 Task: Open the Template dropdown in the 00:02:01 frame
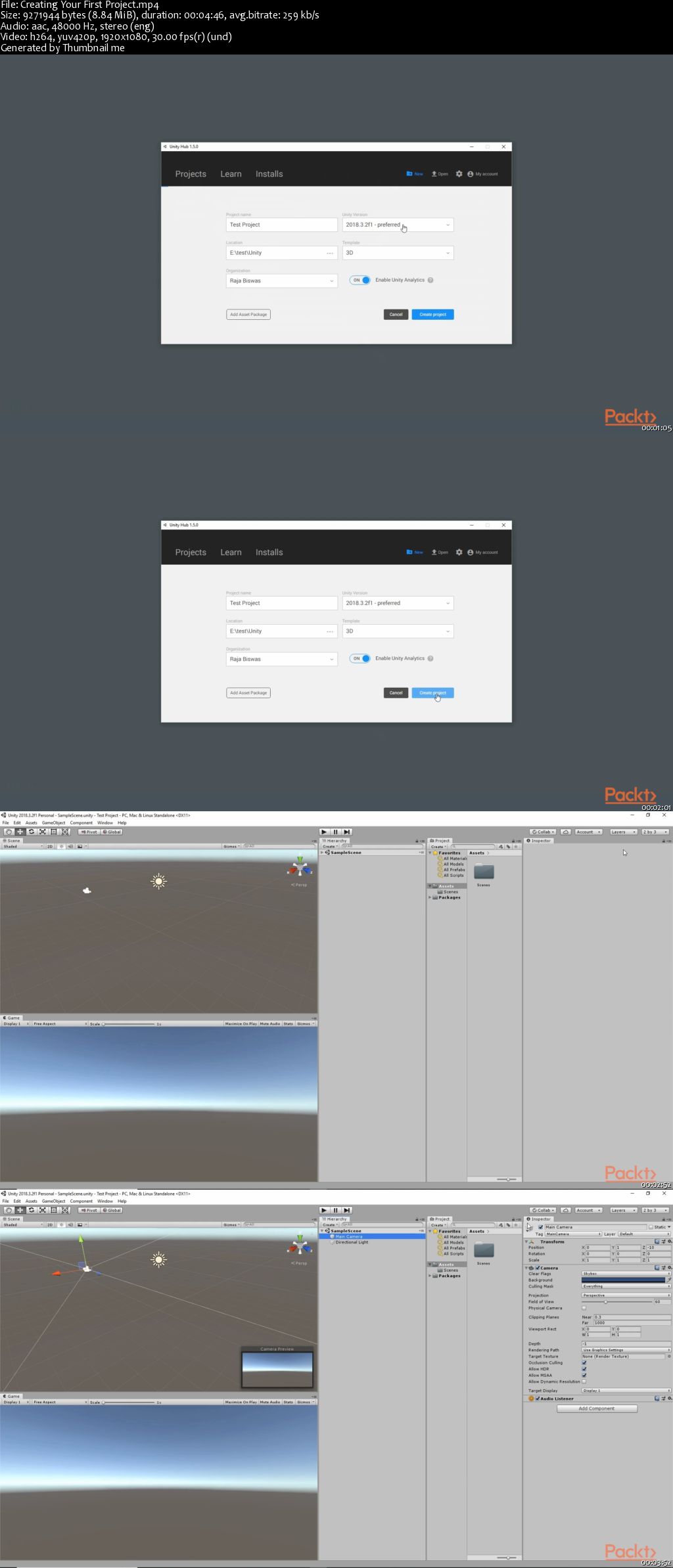[398, 631]
